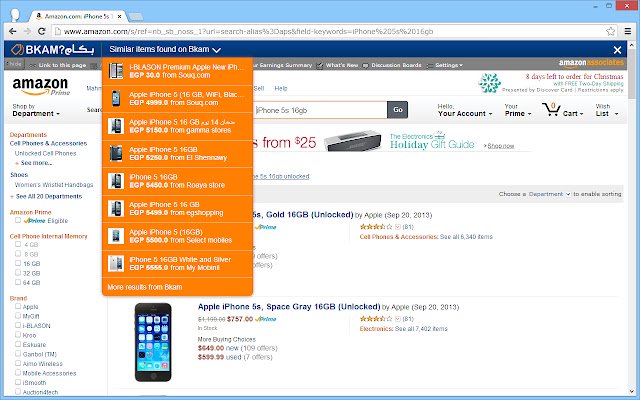Click the Space Gray iPhone 5s image
This screenshot has height=400, width=640.
pyautogui.click(x=153, y=342)
